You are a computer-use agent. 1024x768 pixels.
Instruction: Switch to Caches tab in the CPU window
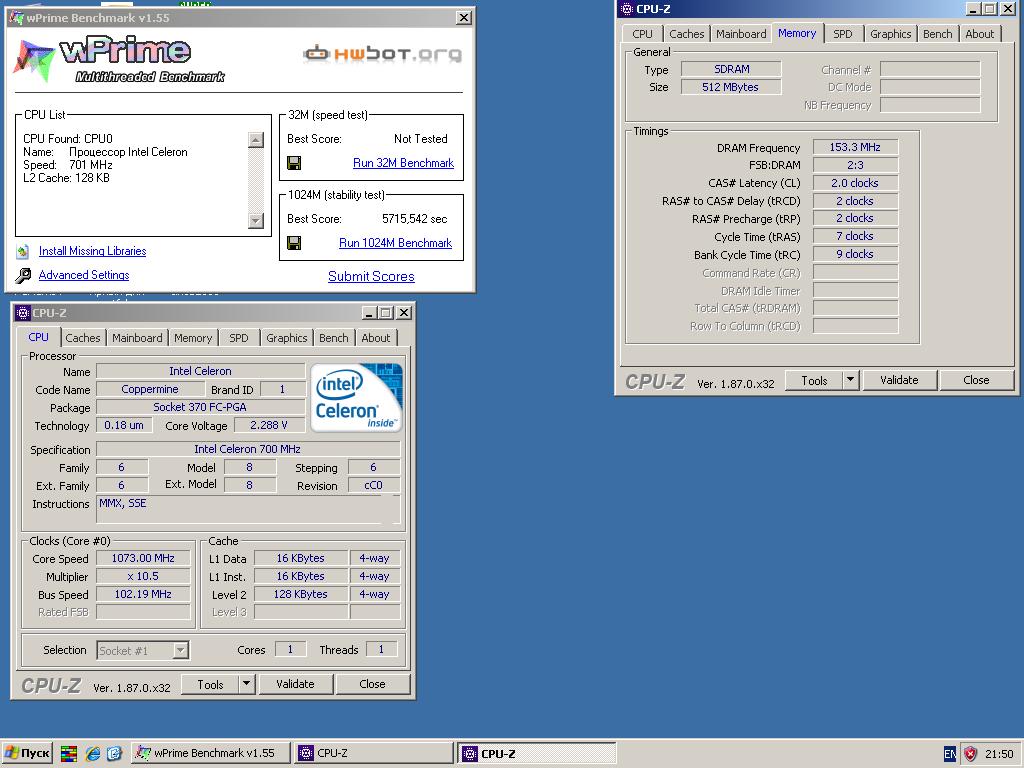coord(83,338)
